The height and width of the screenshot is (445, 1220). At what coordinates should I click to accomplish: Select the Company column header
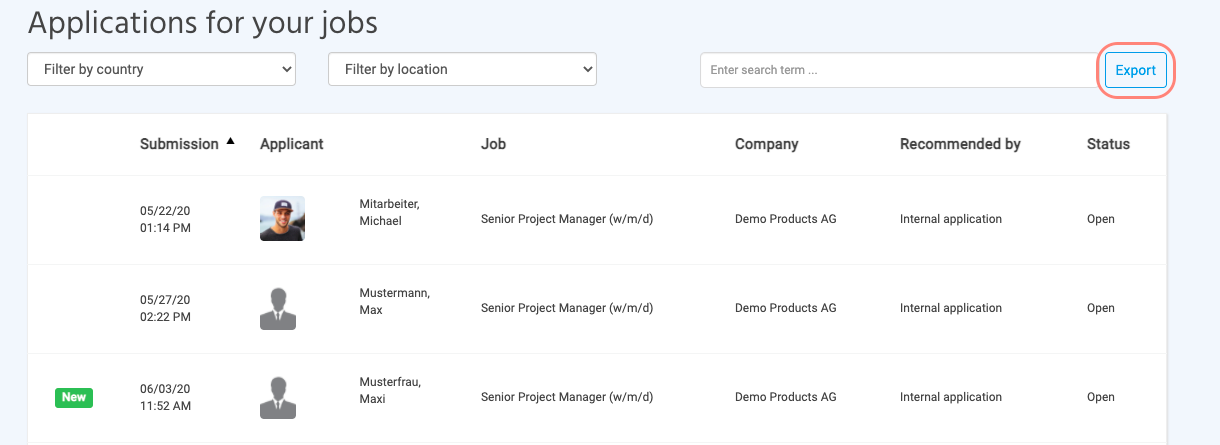pyautogui.click(x=766, y=144)
